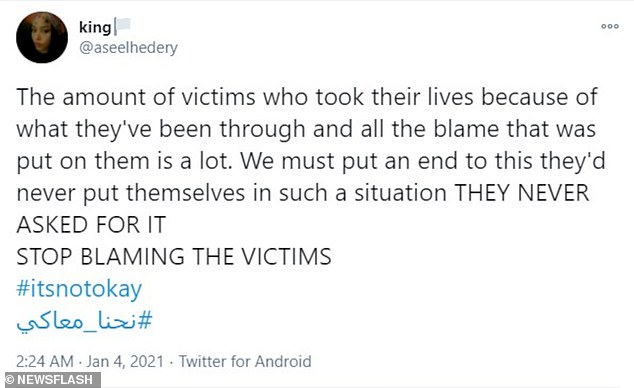Image resolution: width=634 pixels, height=388 pixels.
Task: Open the #itsnotokay hashtag
Action: click(79, 289)
